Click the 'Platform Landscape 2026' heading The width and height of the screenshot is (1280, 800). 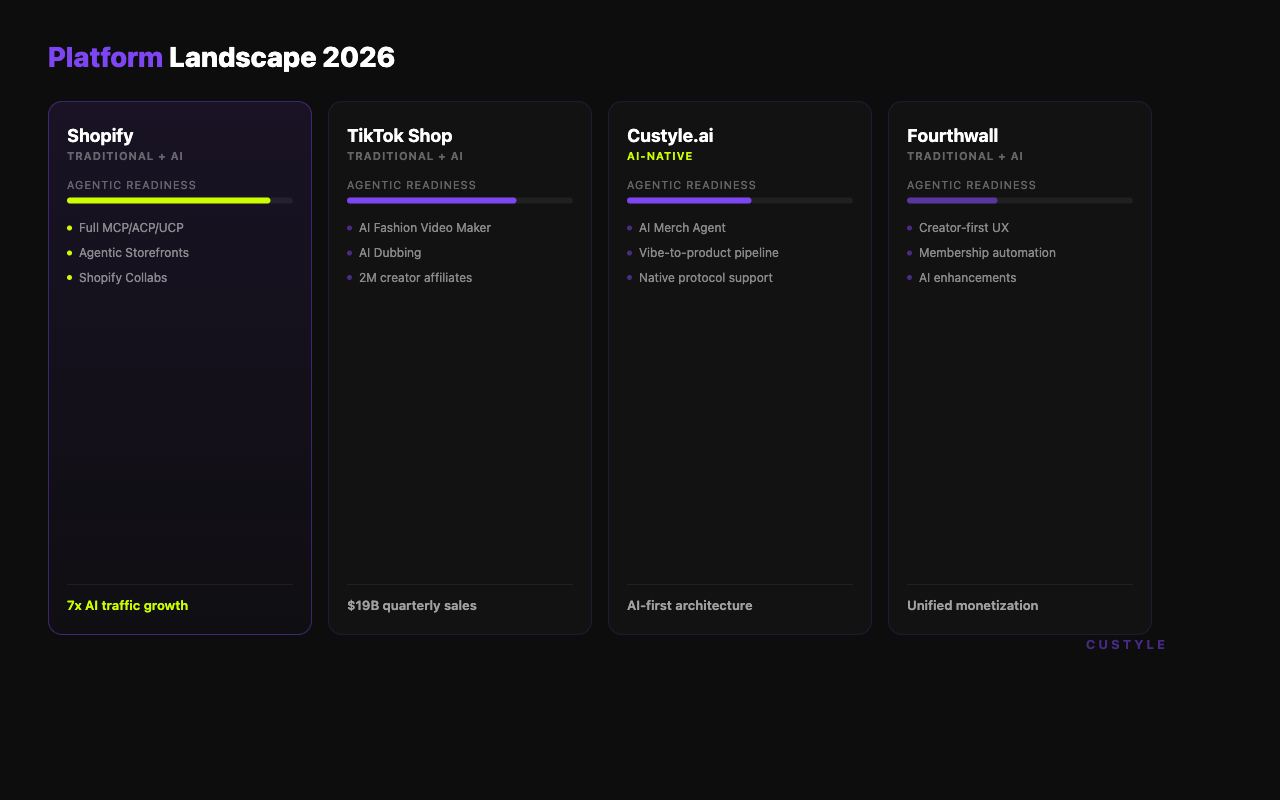tap(221, 58)
